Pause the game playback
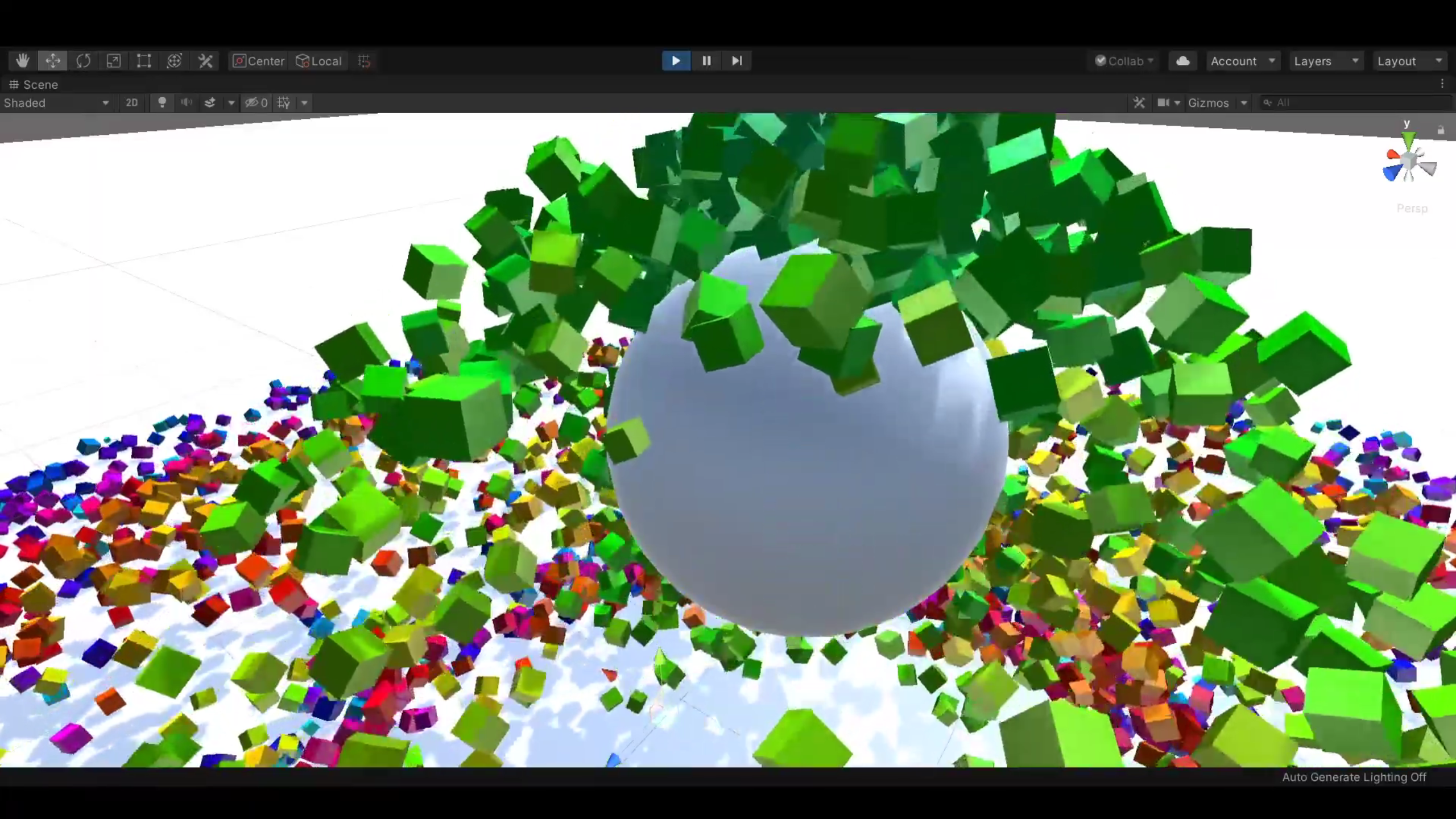Image resolution: width=1456 pixels, height=819 pixels. pyautogui.click(x=706, y=61)
